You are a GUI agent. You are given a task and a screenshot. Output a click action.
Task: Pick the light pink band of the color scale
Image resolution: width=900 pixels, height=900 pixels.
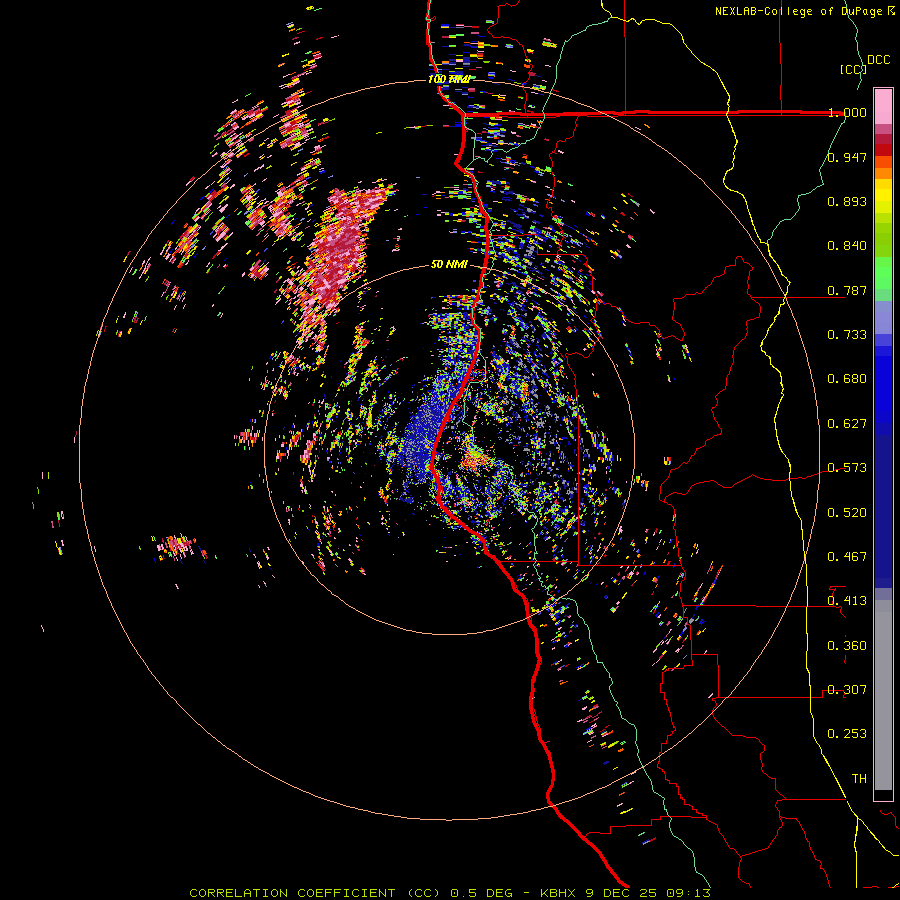883,107
